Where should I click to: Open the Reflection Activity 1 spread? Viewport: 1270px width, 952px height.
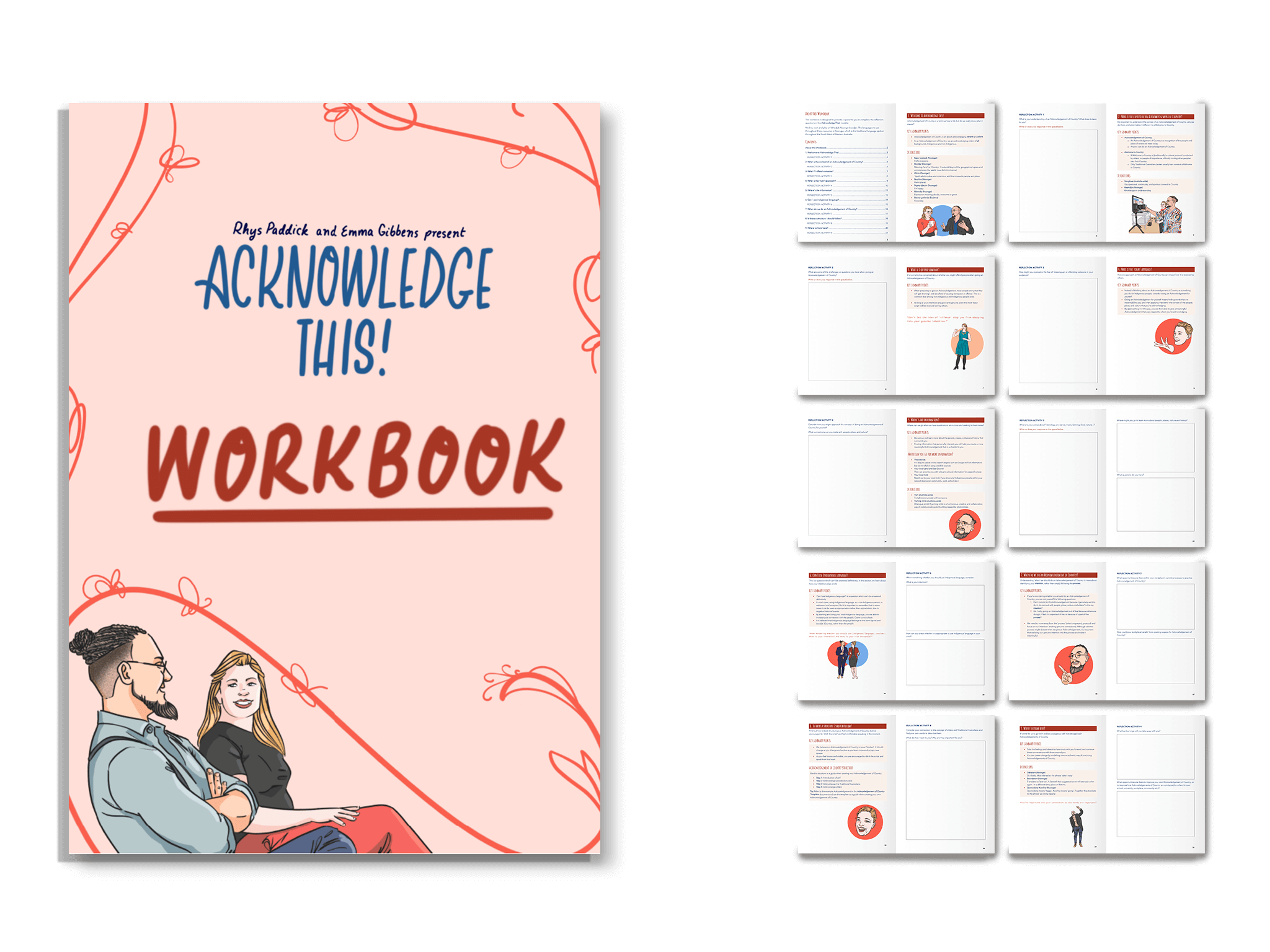pyautogui.click(x=1106, y=173)
